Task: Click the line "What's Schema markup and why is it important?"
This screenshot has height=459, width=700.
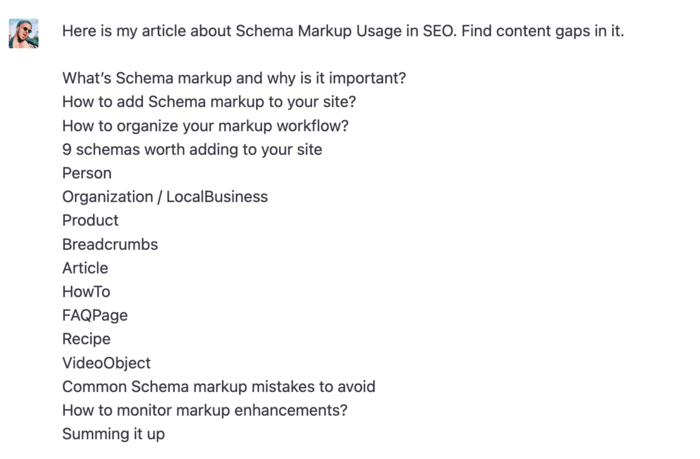Action: [233, 78]
